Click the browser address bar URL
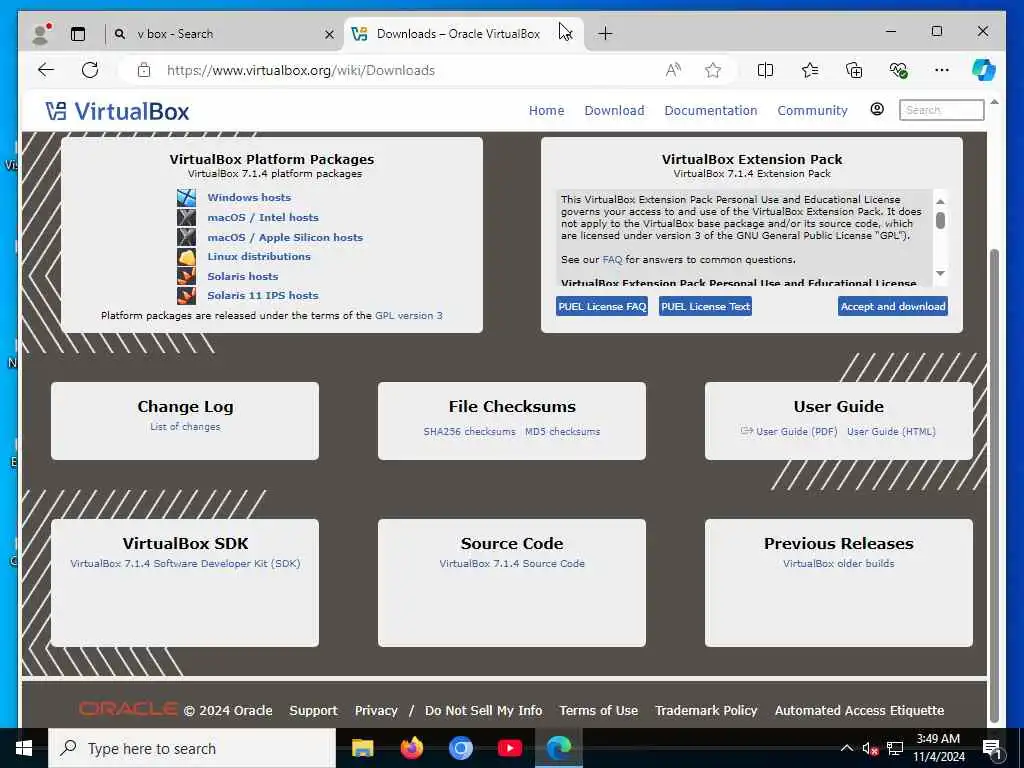 pos(300,70)
